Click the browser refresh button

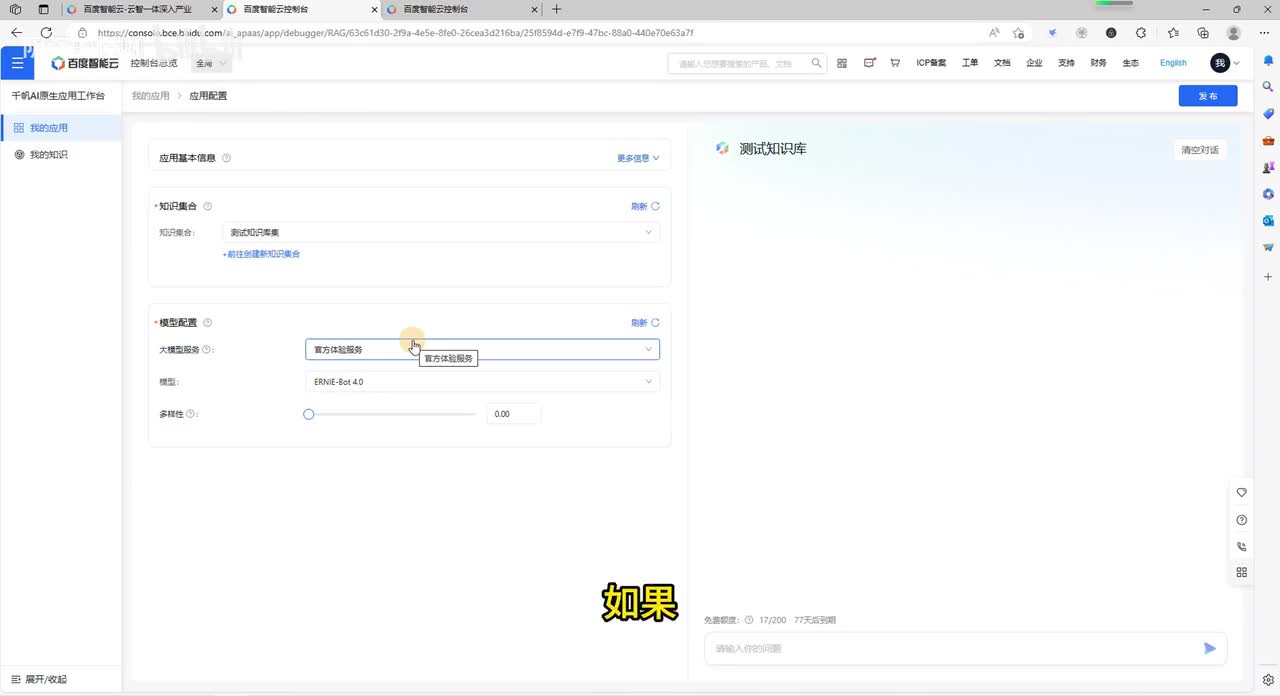46,32
